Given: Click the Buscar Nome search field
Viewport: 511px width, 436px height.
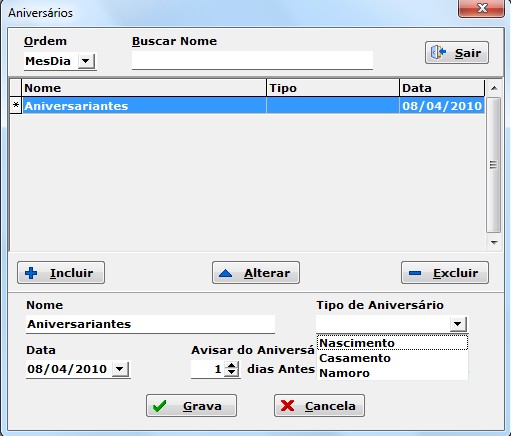Looking at the screenshot, I should pyautogui.click(x=252, y=60).
